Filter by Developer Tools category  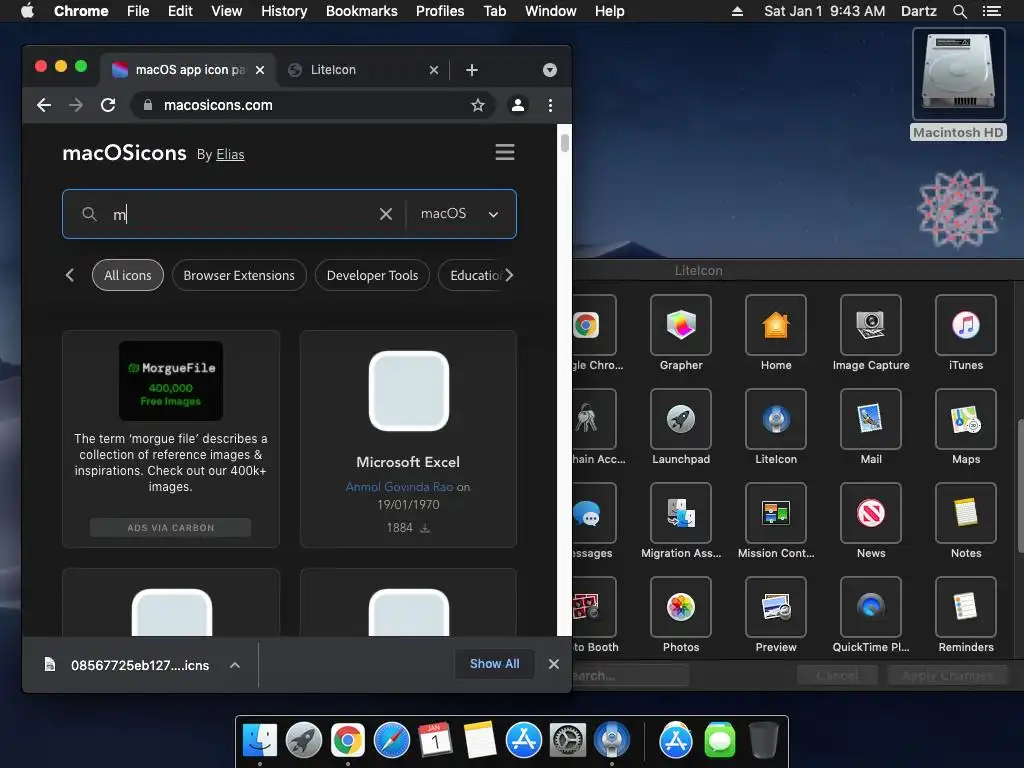372,275
